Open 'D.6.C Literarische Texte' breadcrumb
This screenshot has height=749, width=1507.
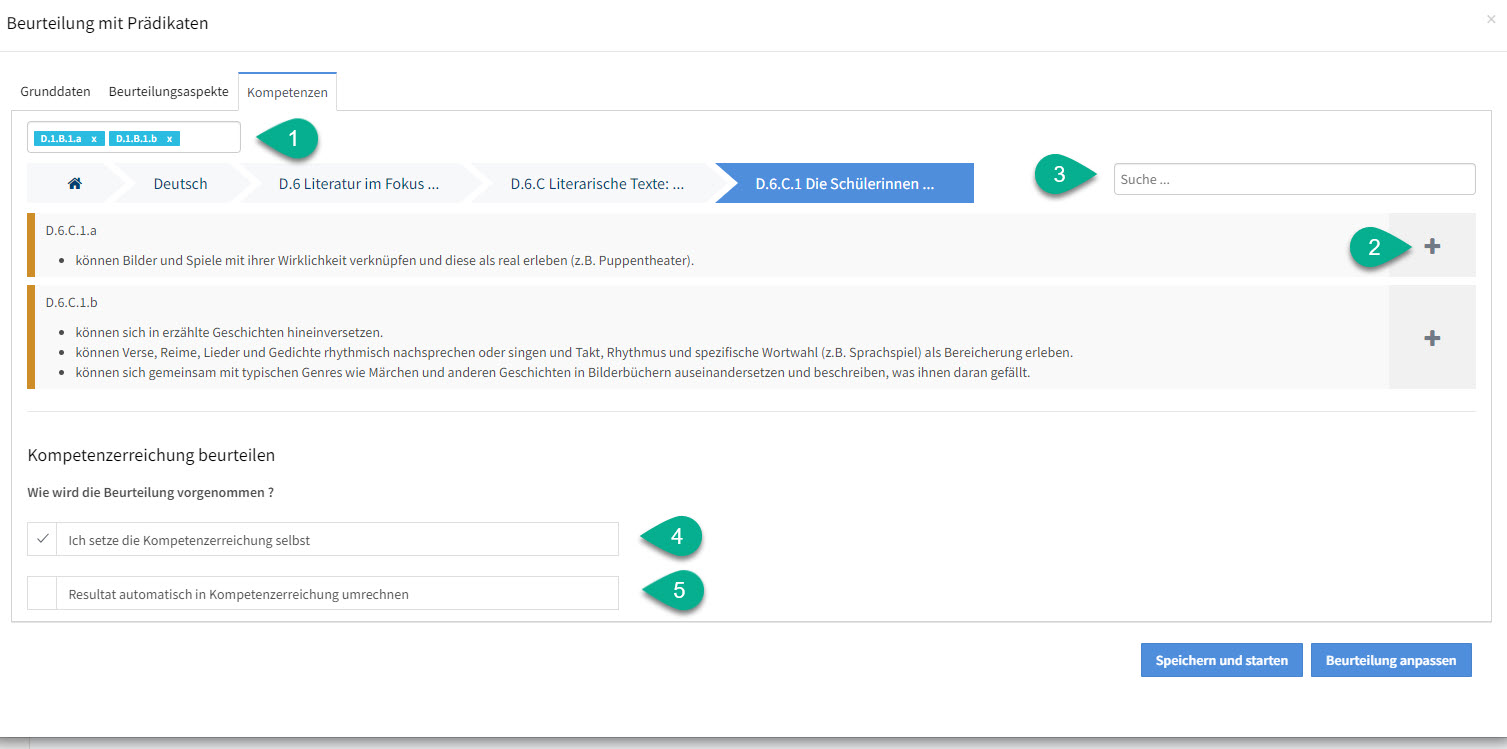(x=597, y=184)
